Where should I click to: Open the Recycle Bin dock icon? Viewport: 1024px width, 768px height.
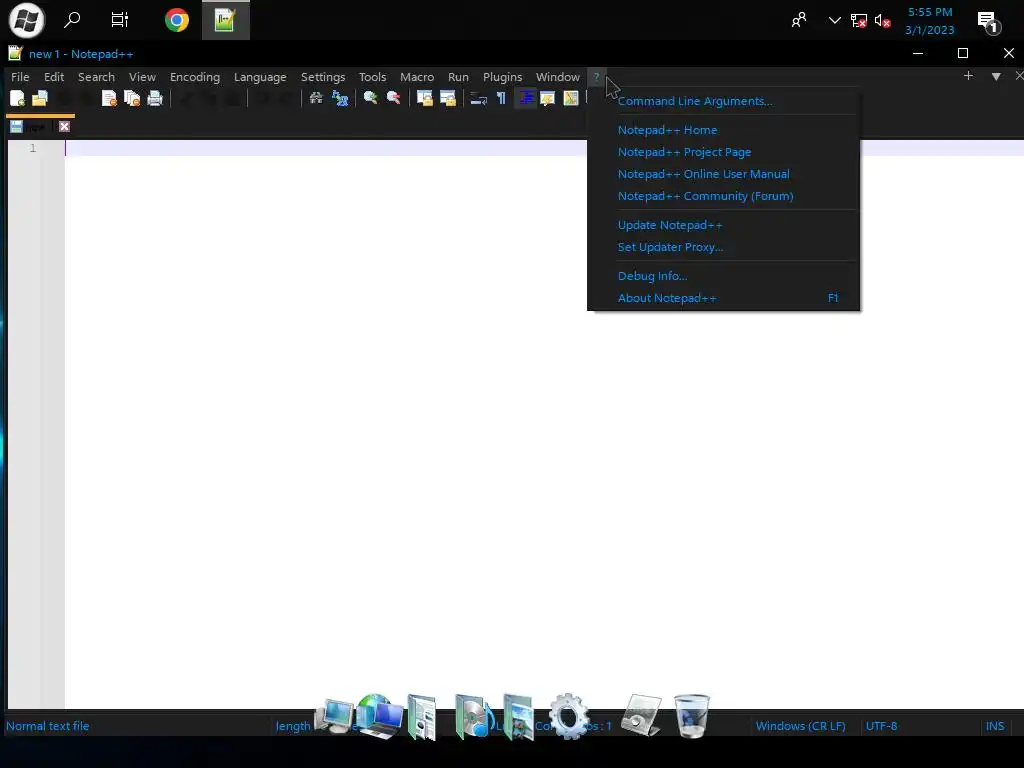point(691,716)
